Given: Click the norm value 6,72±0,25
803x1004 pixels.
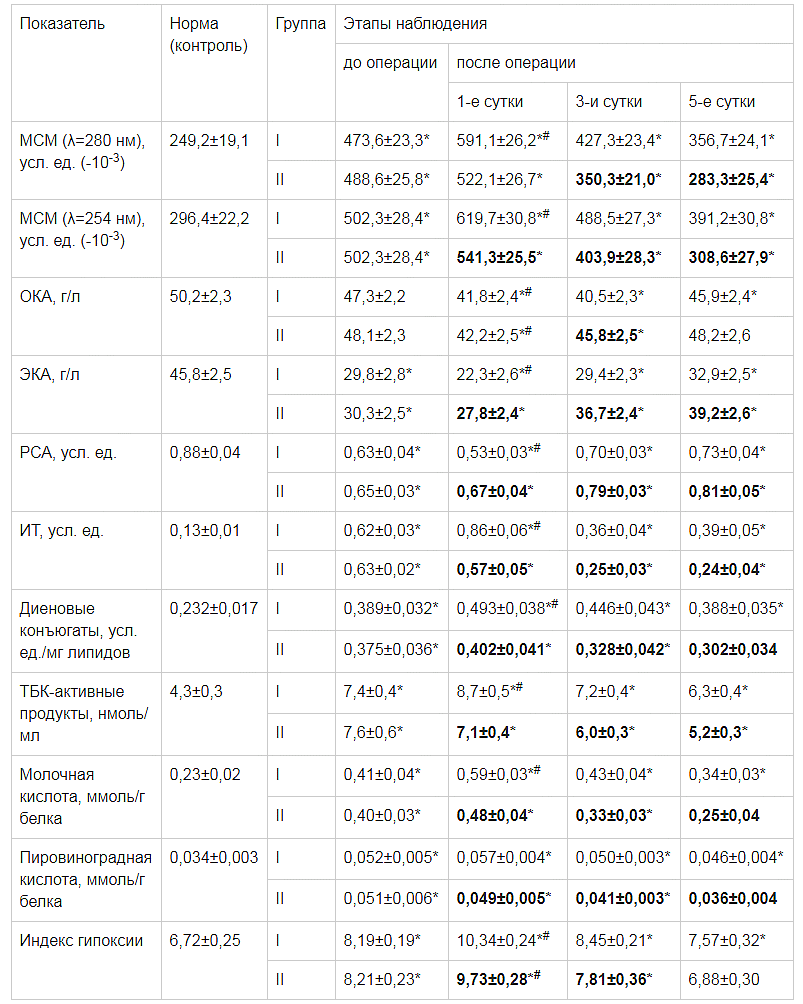Looking at the screenshot, I should tap(205, 940).
